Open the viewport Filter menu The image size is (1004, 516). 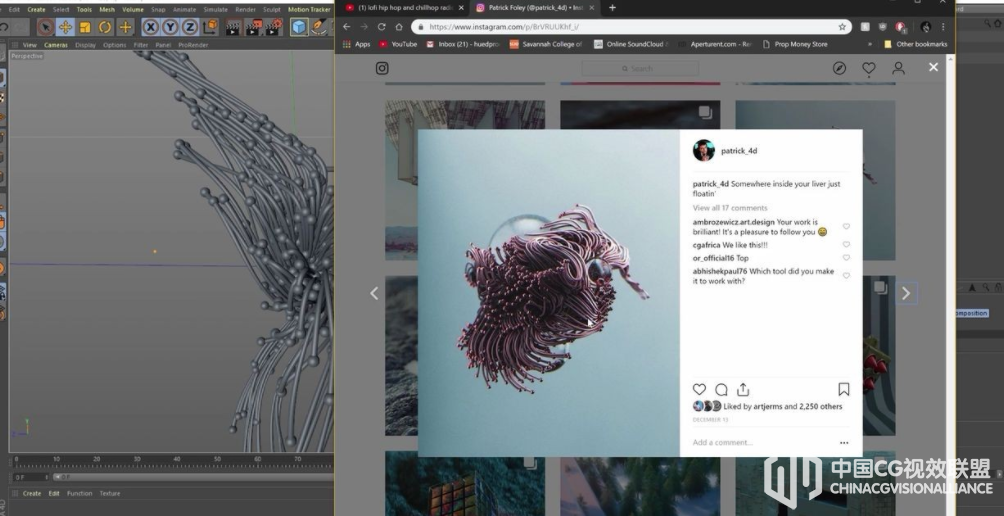pos(141,45)
